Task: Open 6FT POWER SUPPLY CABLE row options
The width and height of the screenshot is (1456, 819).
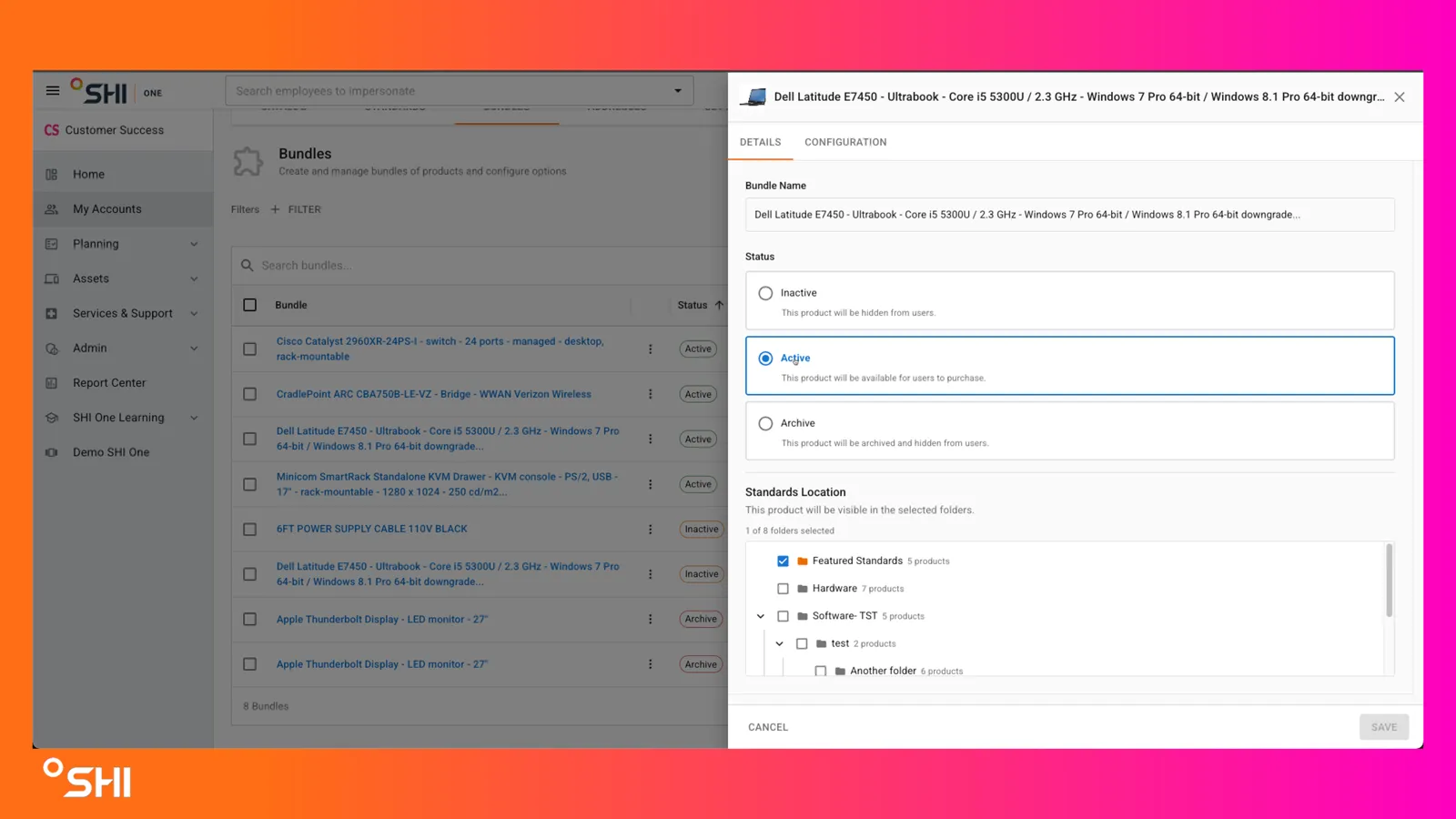Action: pos(650,529)
